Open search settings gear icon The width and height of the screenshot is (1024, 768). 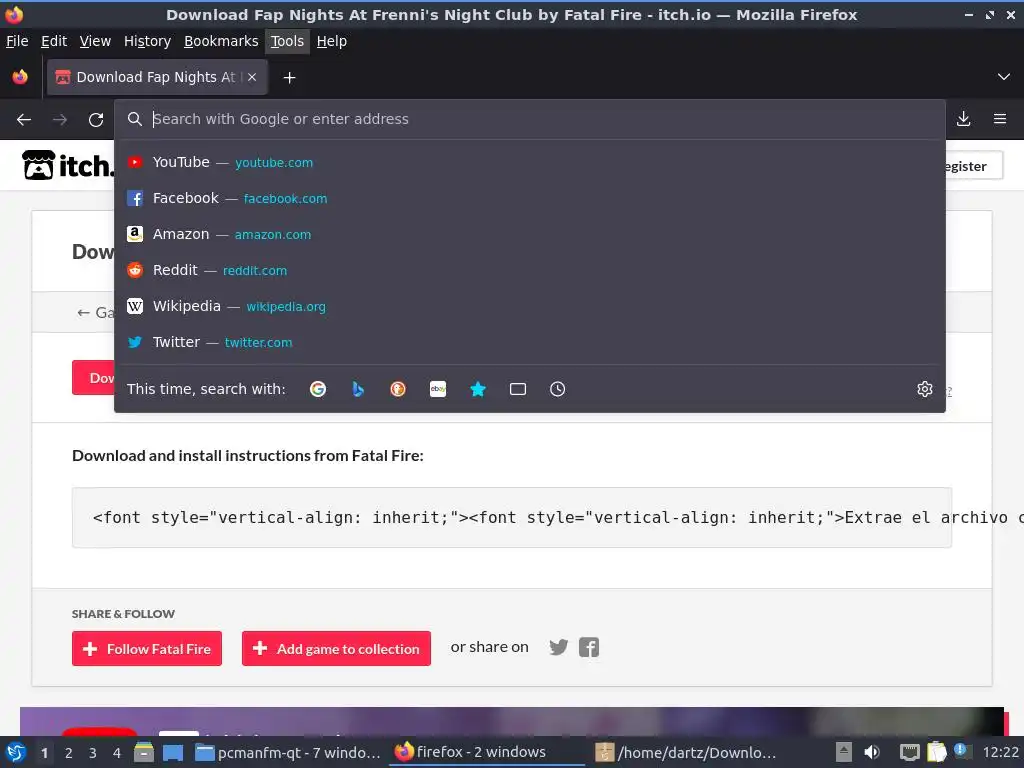pos(925,389)
